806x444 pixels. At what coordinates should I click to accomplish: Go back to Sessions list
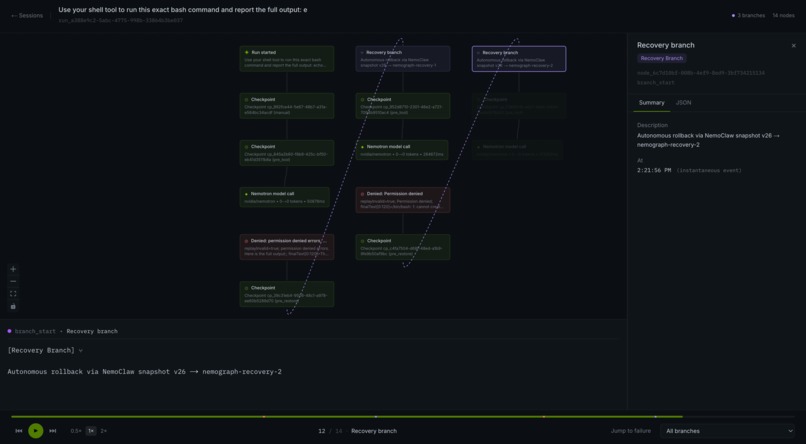tap(27, 15)
